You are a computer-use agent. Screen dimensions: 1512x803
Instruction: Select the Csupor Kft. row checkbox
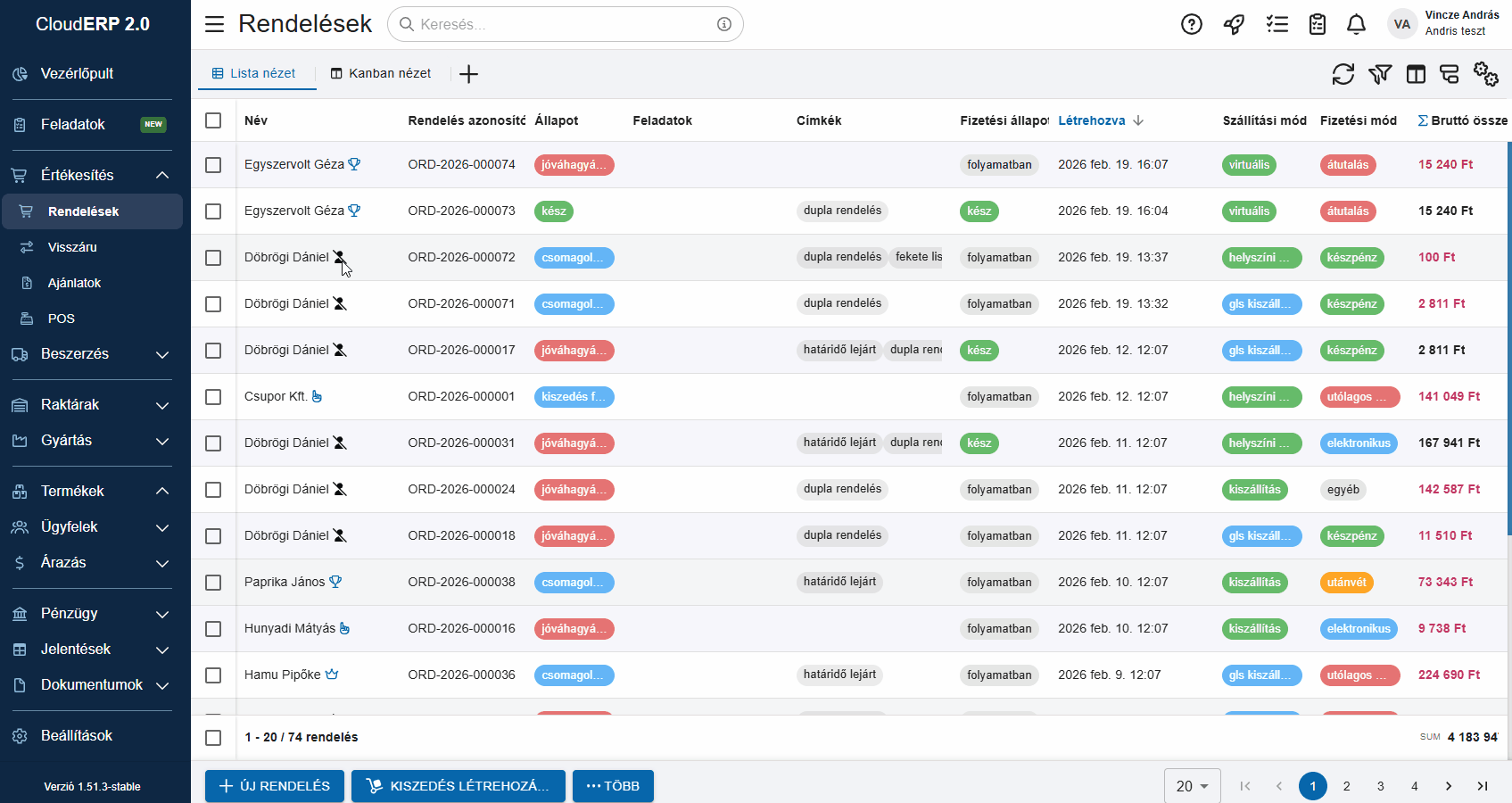point(213,397)
